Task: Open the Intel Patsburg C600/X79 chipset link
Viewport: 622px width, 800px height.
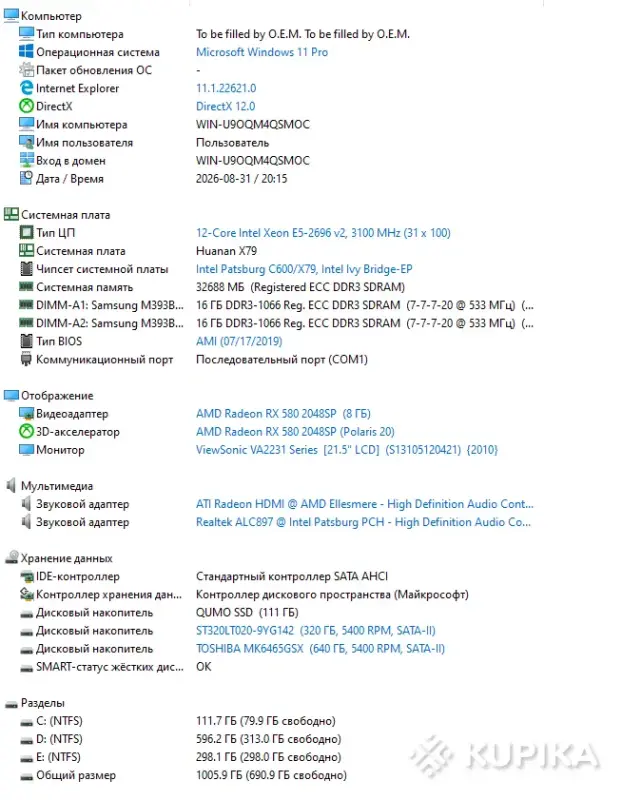Action: coord(304,269)
